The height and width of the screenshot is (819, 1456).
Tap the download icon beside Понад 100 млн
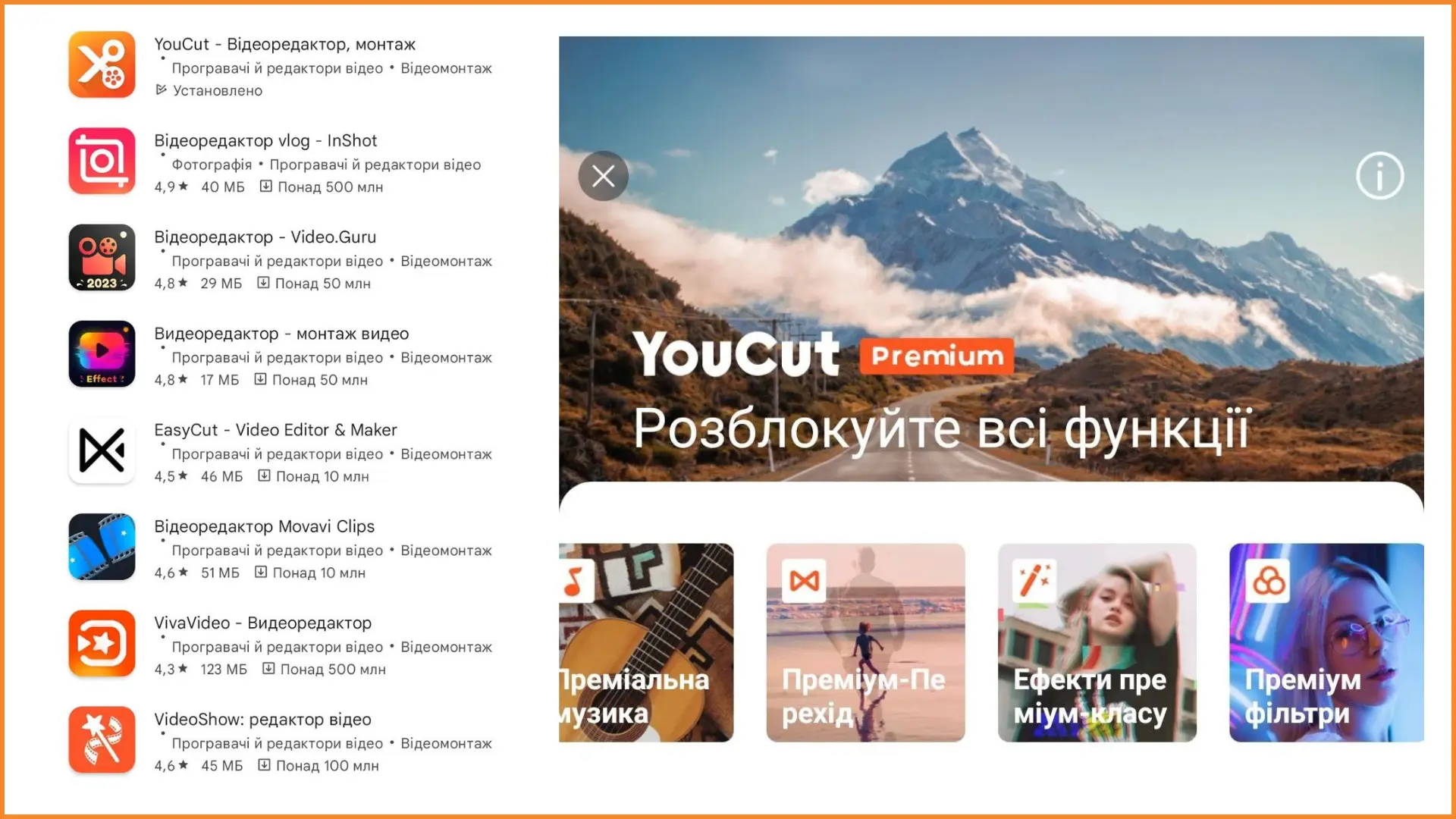(264, 765)
